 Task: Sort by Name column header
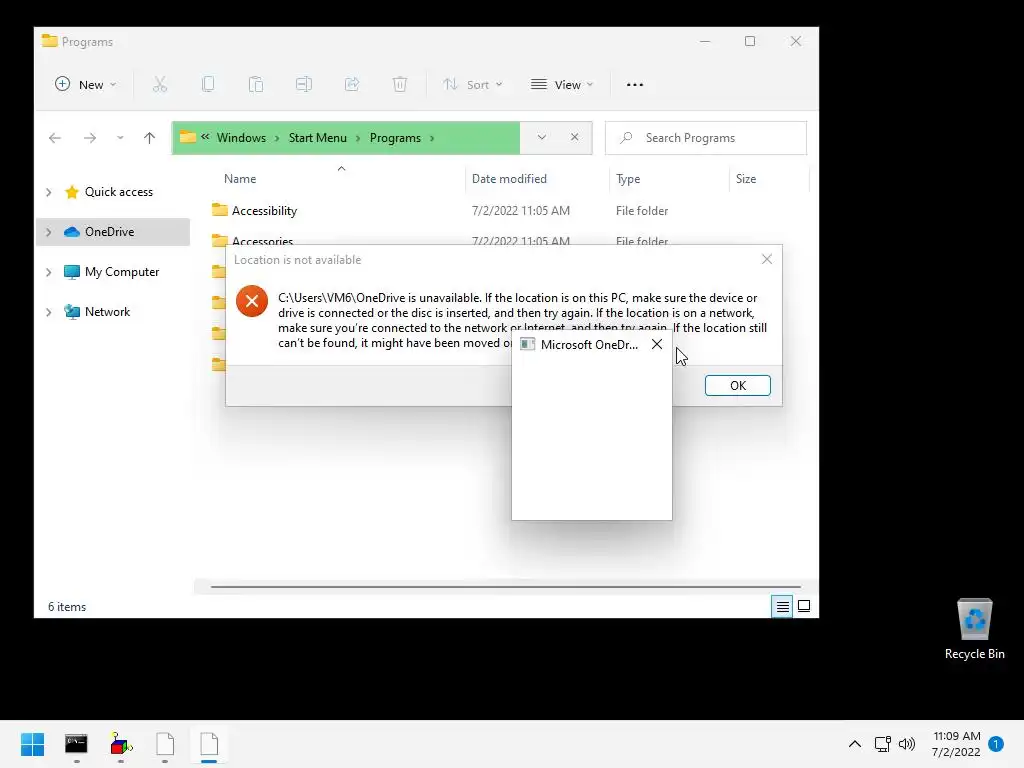coord(240,179)
